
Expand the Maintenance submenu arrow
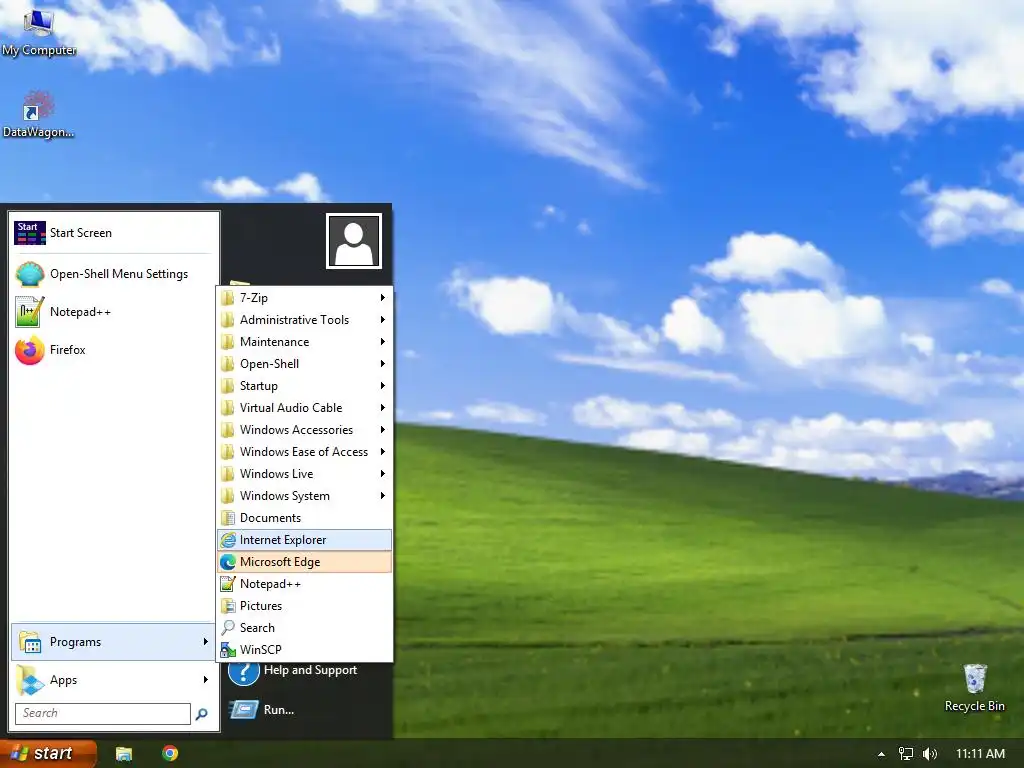[x=383, y=342]
